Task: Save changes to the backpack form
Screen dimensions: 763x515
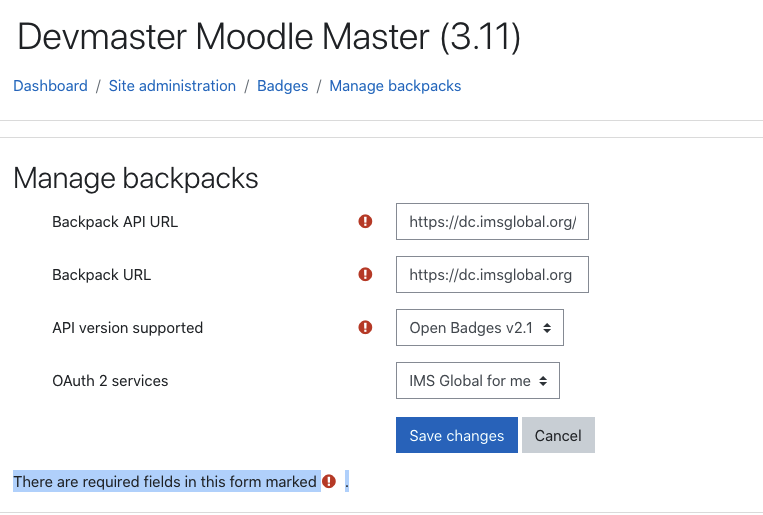Action: 456,435
